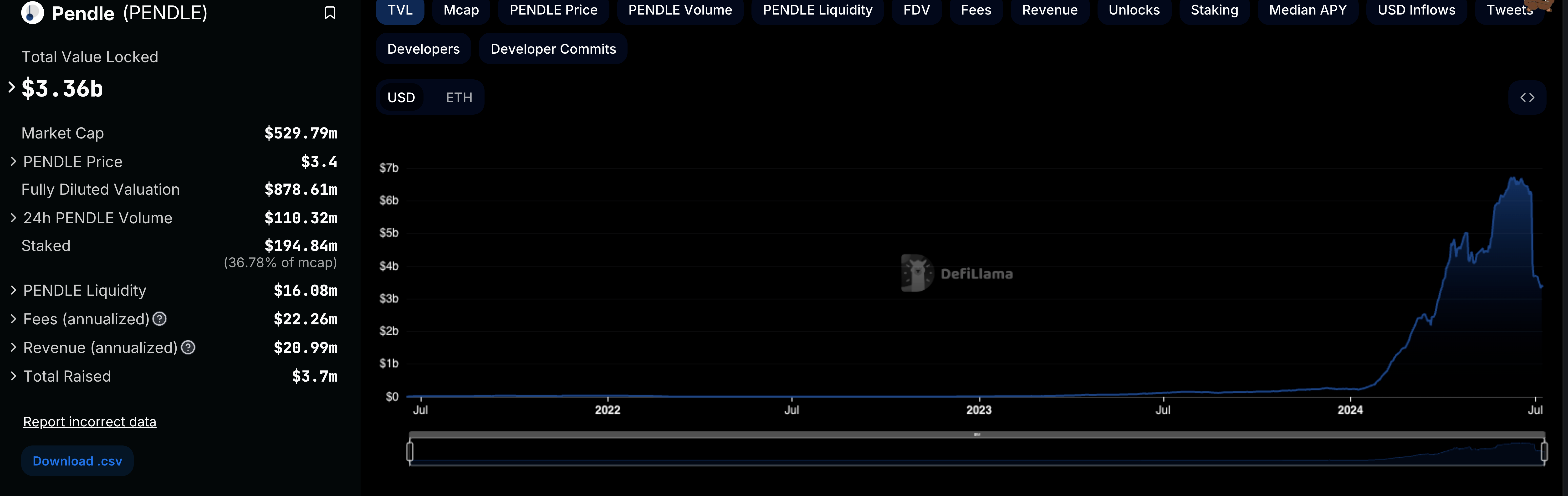Expand the 24h PENDLE Volume row
Screen dimensions: 1568x496
13,218
